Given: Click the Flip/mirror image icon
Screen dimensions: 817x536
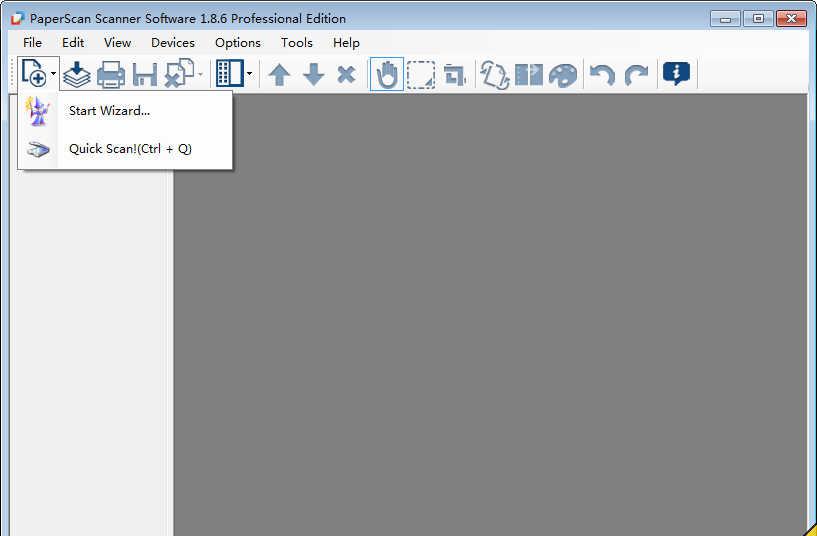Looking at the screenshot, I should pyautogui.click(x=529, y=74).
